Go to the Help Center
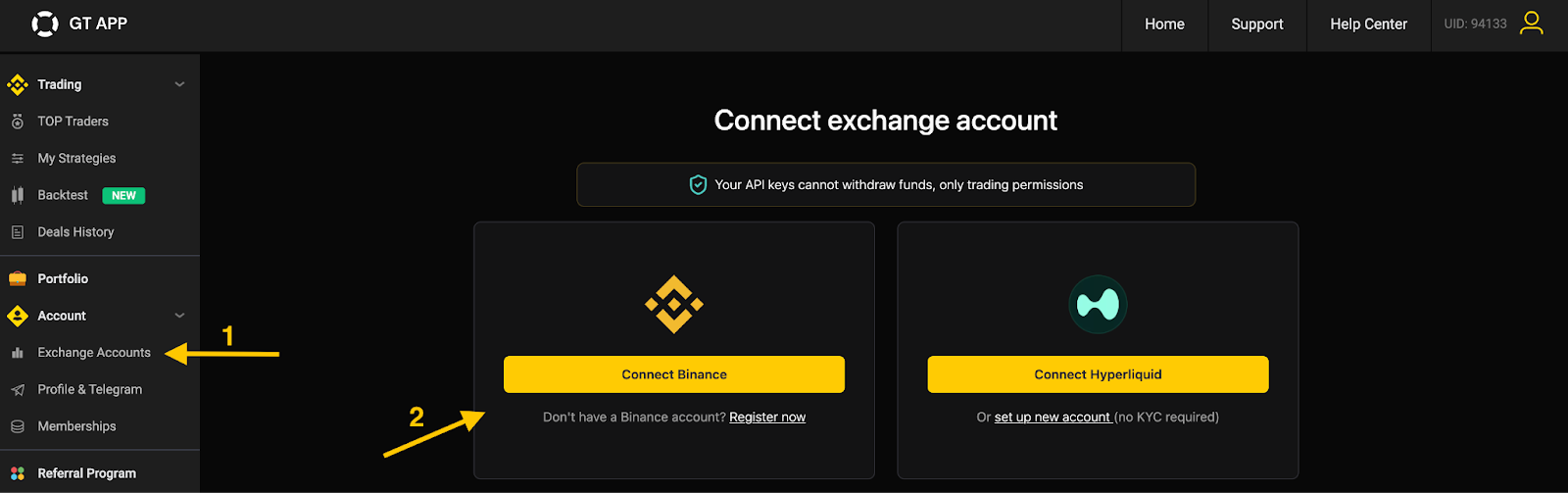 click(x=1368, y=25)
